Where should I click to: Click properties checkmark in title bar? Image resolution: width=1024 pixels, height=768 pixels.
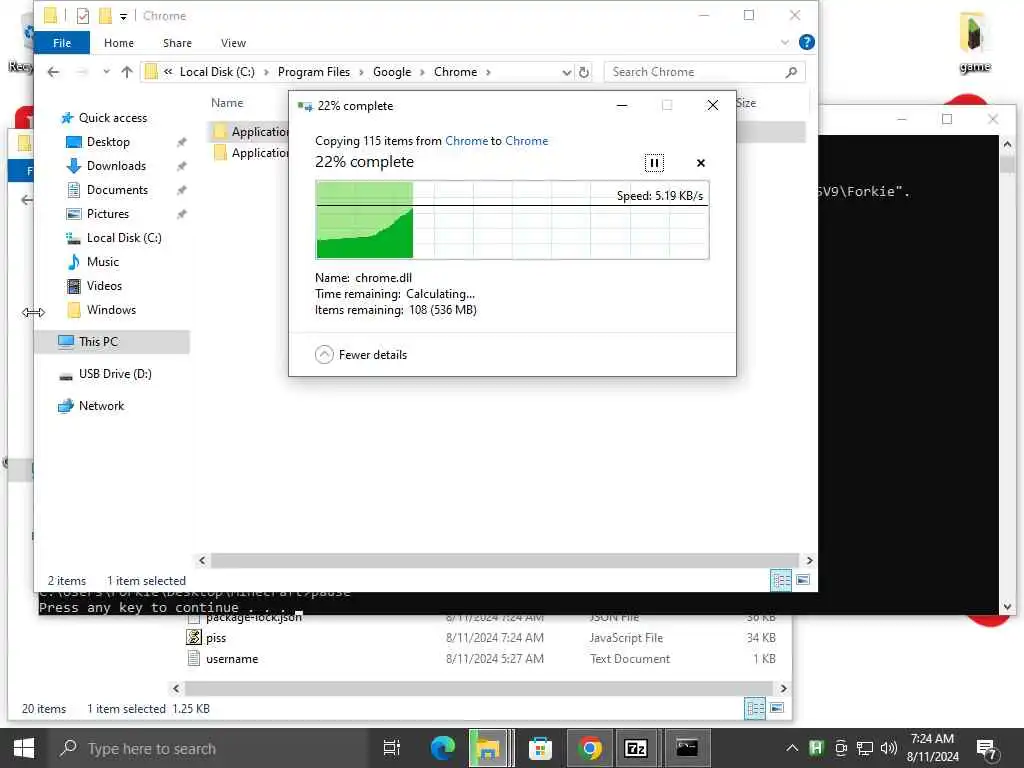(83, 16)
